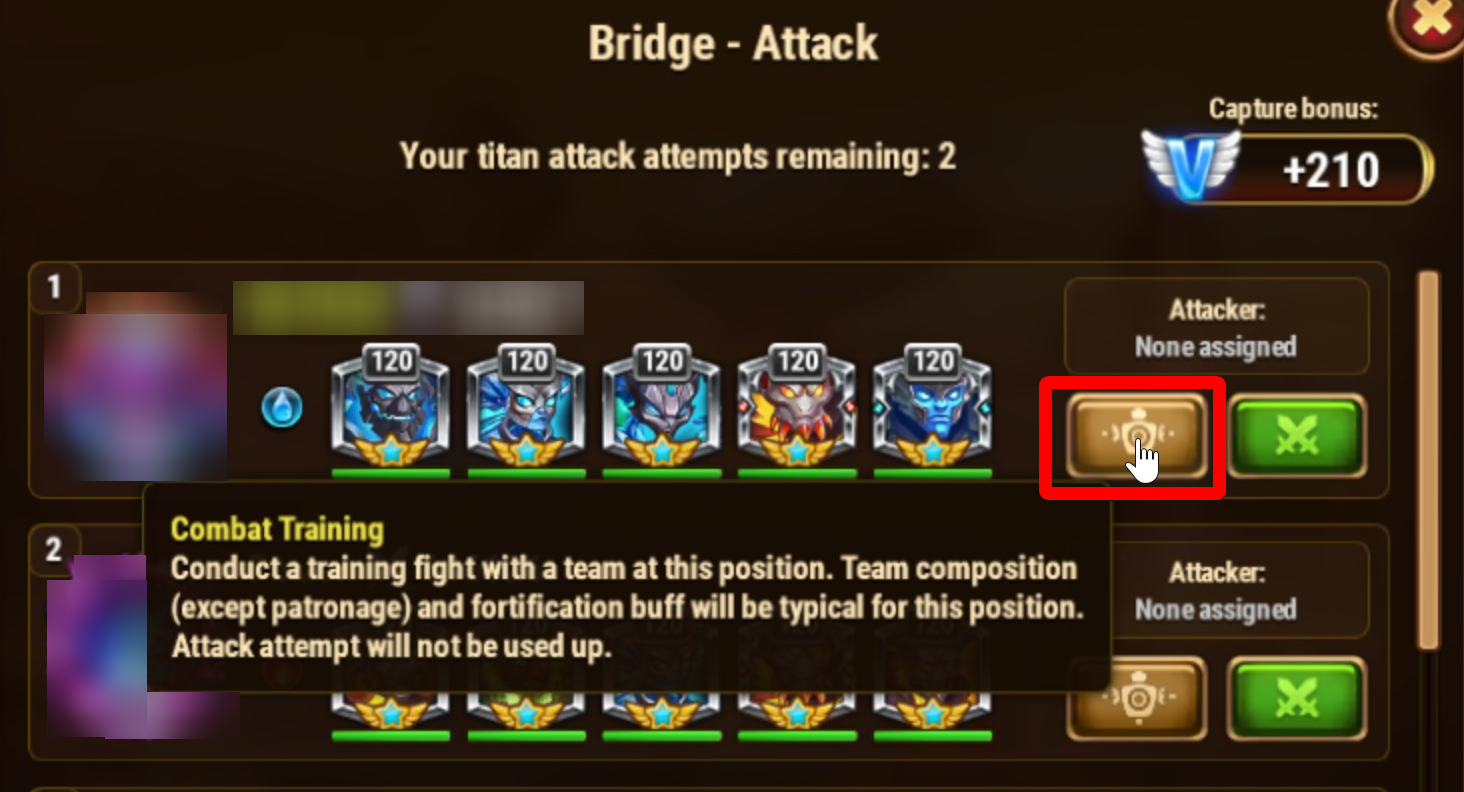The width and height of the screenshot is (1464, 792).
Task: Click the vertical scrollbar of the defender list
Action: tap(1429, 460)
